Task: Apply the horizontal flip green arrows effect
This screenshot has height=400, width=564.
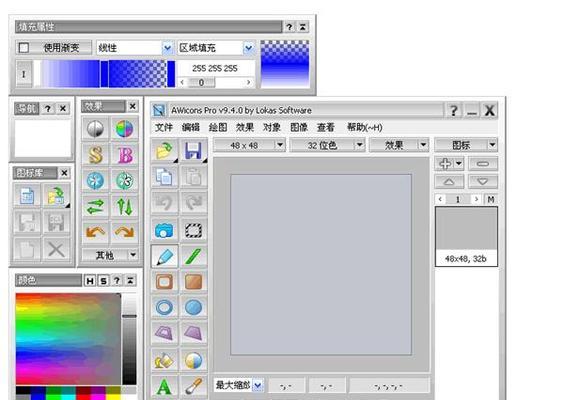Action: coord(95,206)
